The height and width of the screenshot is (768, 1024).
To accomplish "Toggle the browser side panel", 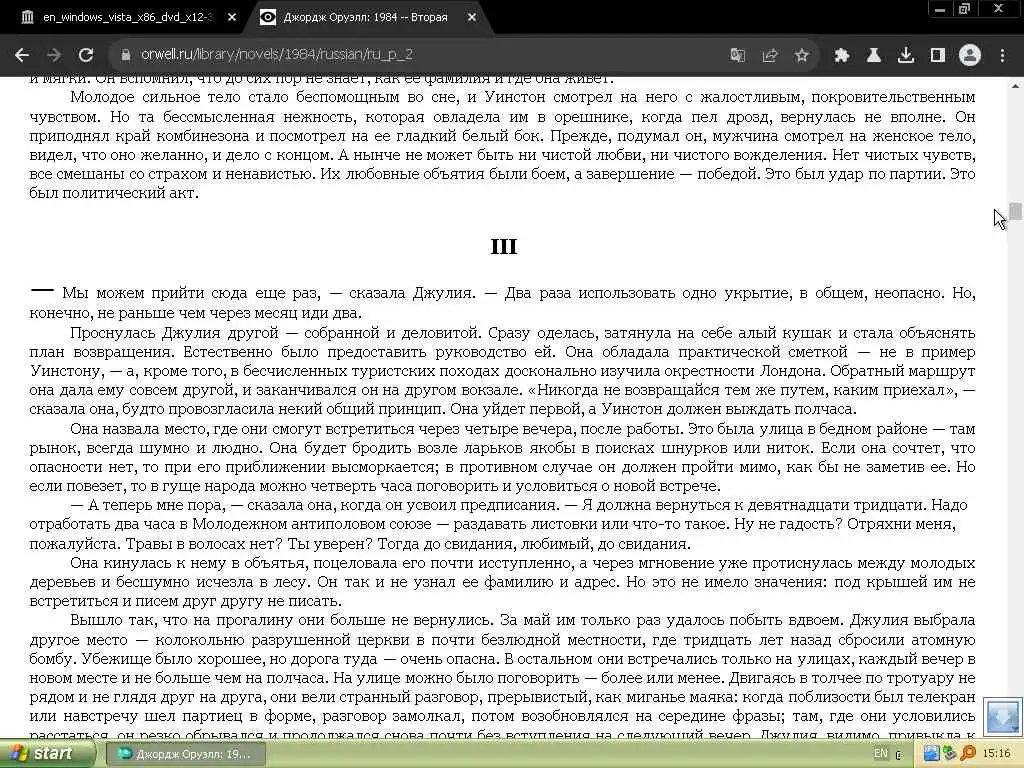I will 938,56.
